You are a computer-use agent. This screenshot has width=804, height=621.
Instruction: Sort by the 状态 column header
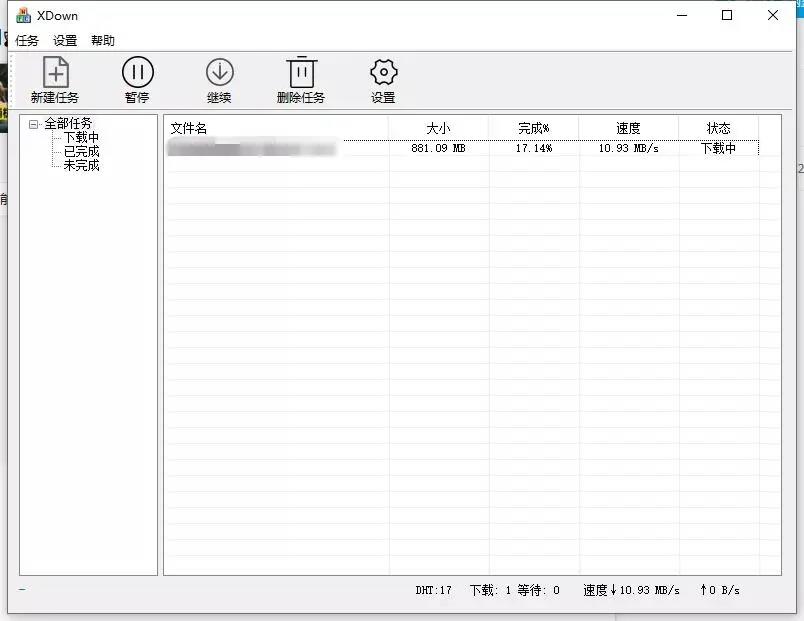[x=718, y=128]
